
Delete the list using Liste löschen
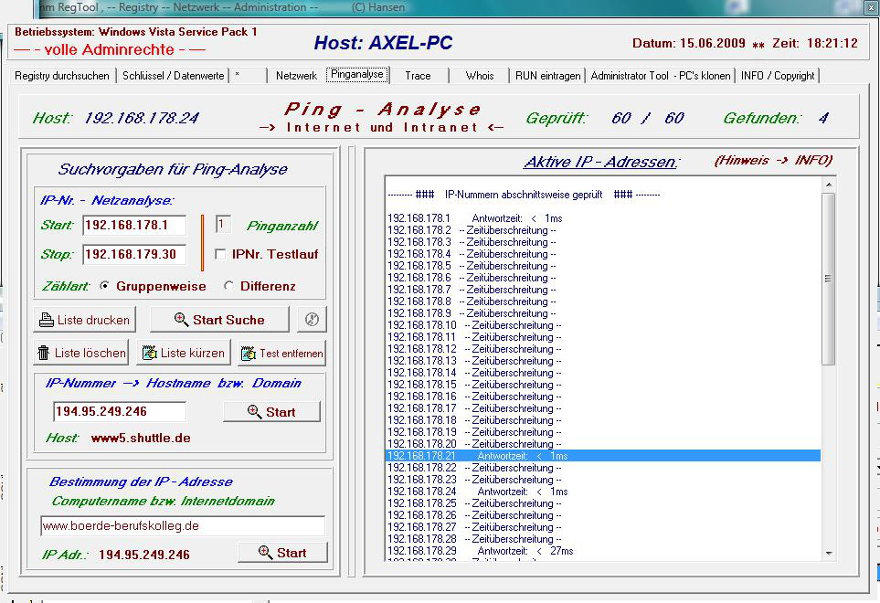81,353
